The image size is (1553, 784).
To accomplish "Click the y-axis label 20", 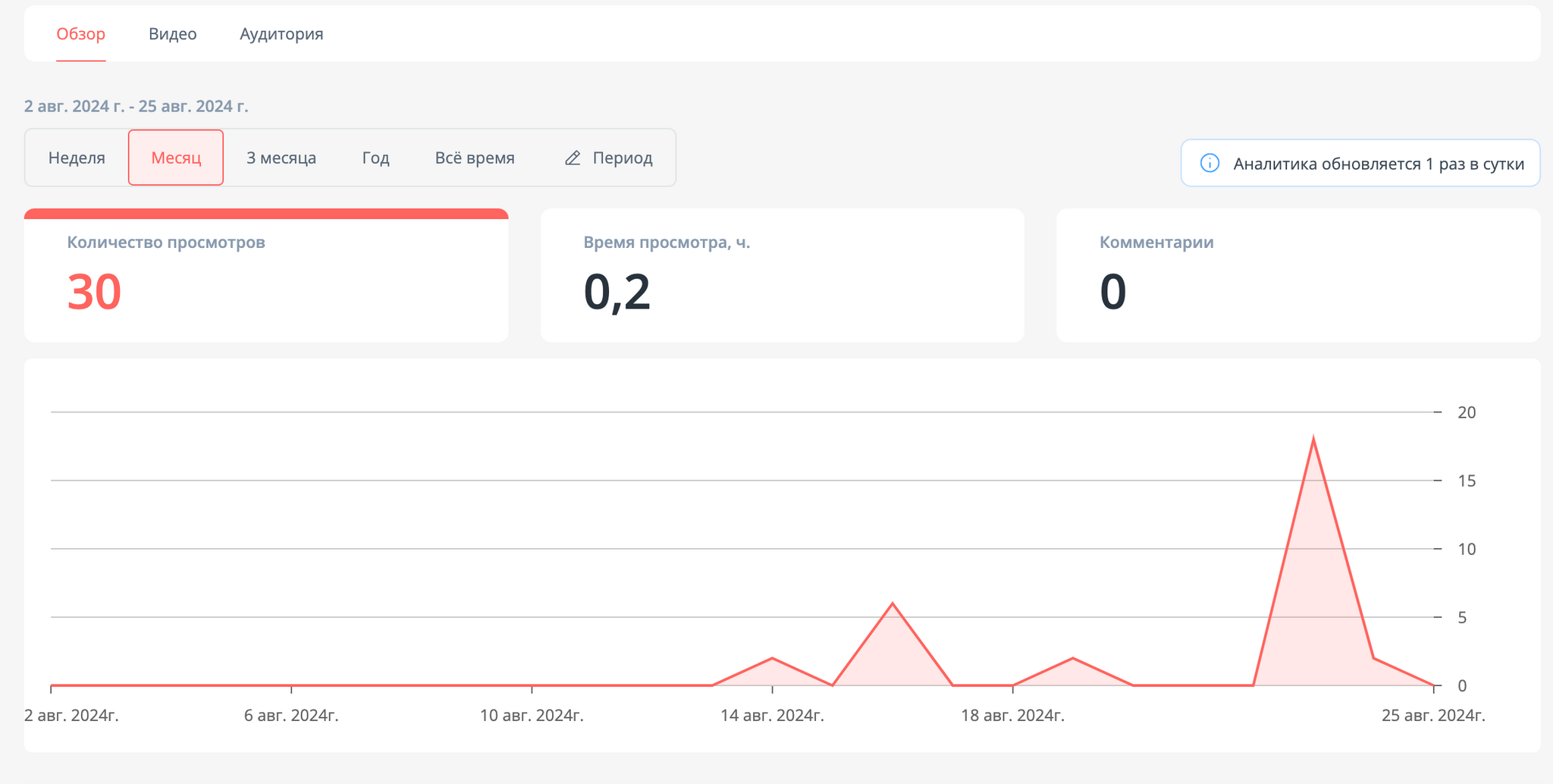I will click(1467, 412).
